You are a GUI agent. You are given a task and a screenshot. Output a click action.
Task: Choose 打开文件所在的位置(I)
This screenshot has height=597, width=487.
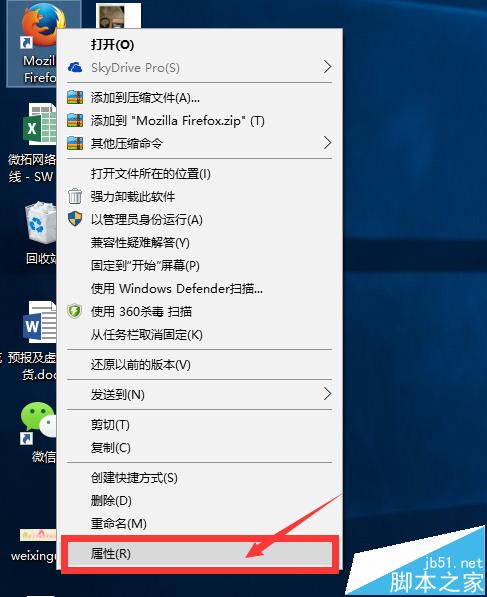point(200,174)
